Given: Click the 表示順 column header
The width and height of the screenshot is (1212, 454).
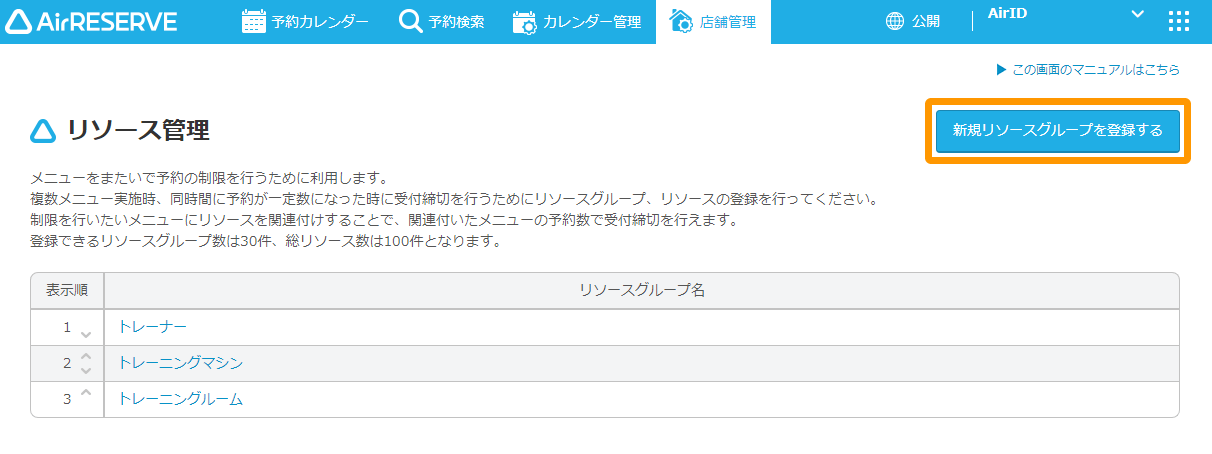Looking at the screenshot, I should (67, 290).
